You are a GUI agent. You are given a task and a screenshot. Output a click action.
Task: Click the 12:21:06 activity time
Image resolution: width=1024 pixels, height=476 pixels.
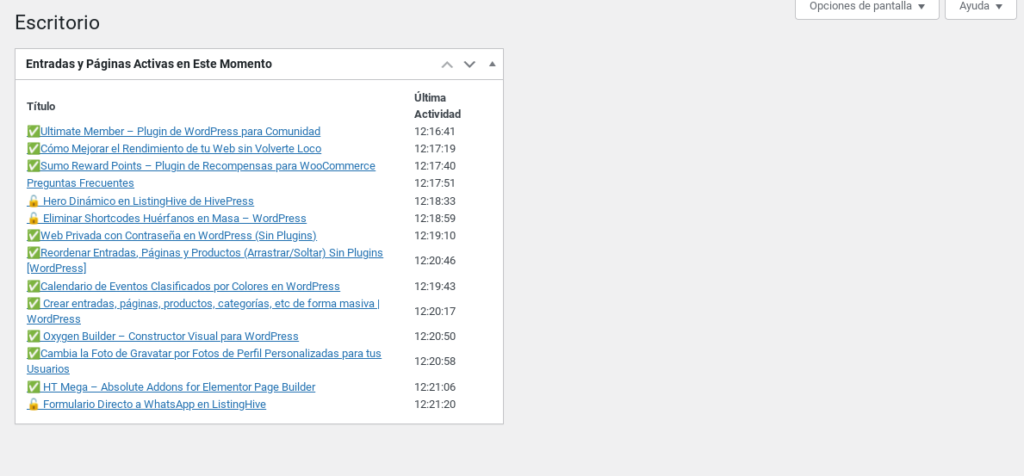435,387
